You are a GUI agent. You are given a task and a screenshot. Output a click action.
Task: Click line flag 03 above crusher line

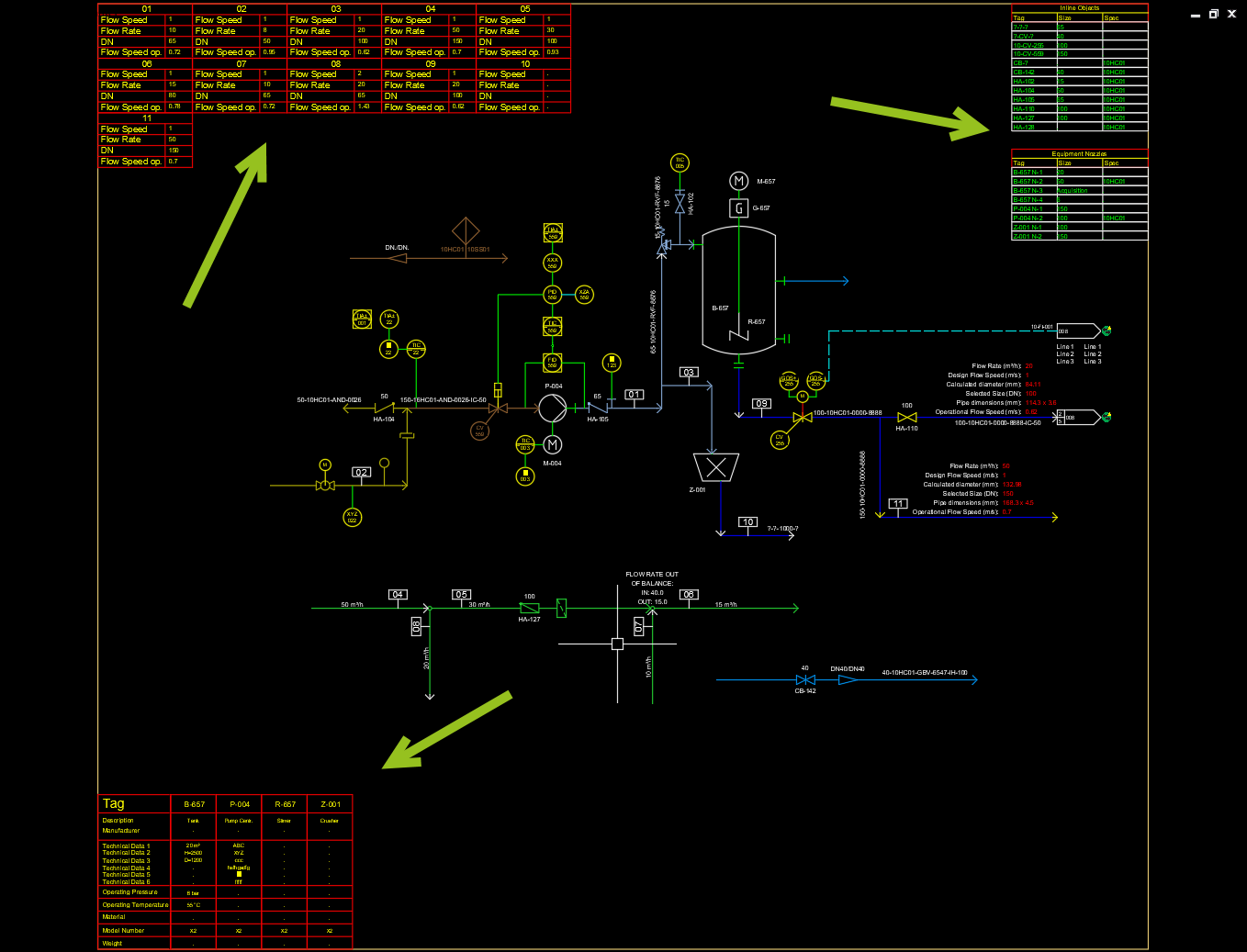point(689,372)
